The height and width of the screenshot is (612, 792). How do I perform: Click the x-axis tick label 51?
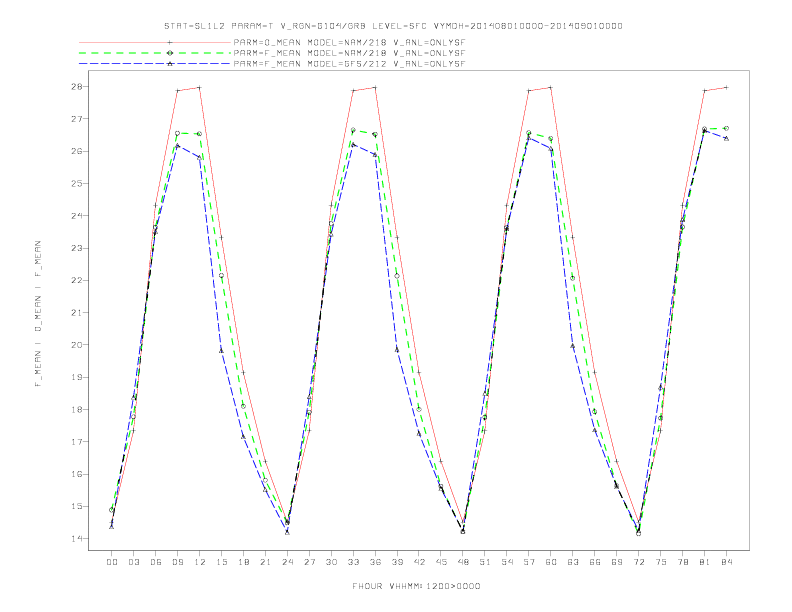click(485, 562)
